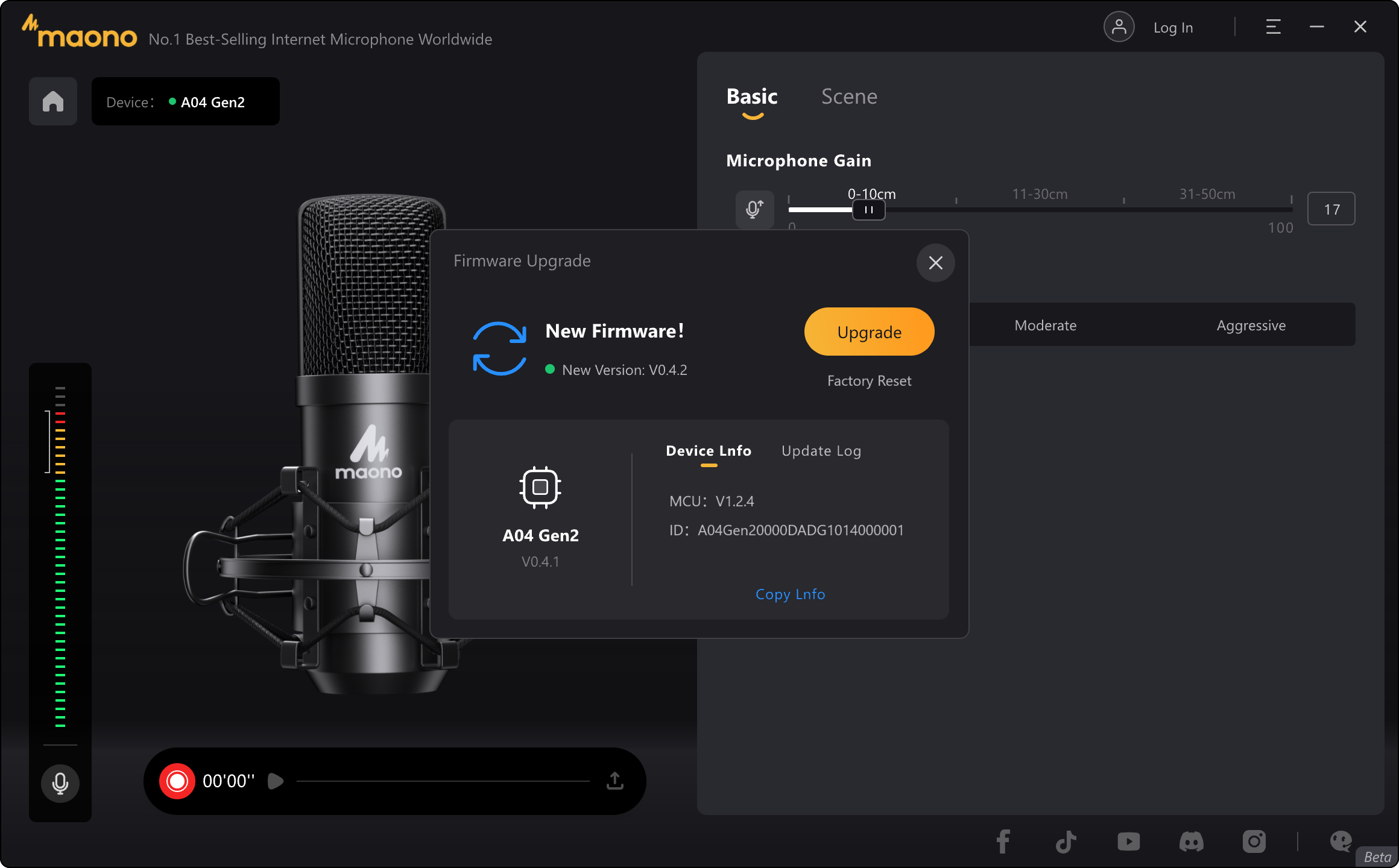
Task: Click the Beta label
Action: click(x=1377, y=857)
